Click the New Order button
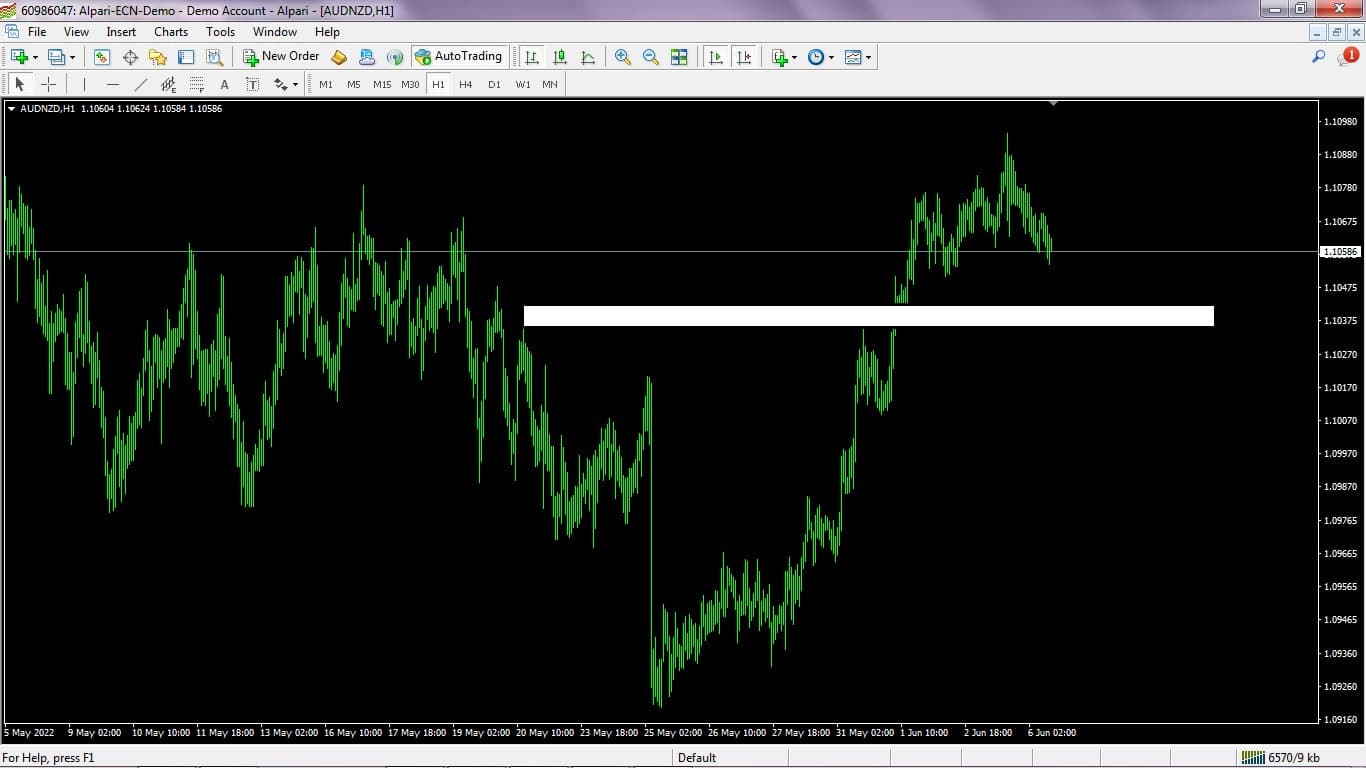Image resolution: width=1366 pixels, height=768 pixels. pyautogui.click(x=281, y=57)
